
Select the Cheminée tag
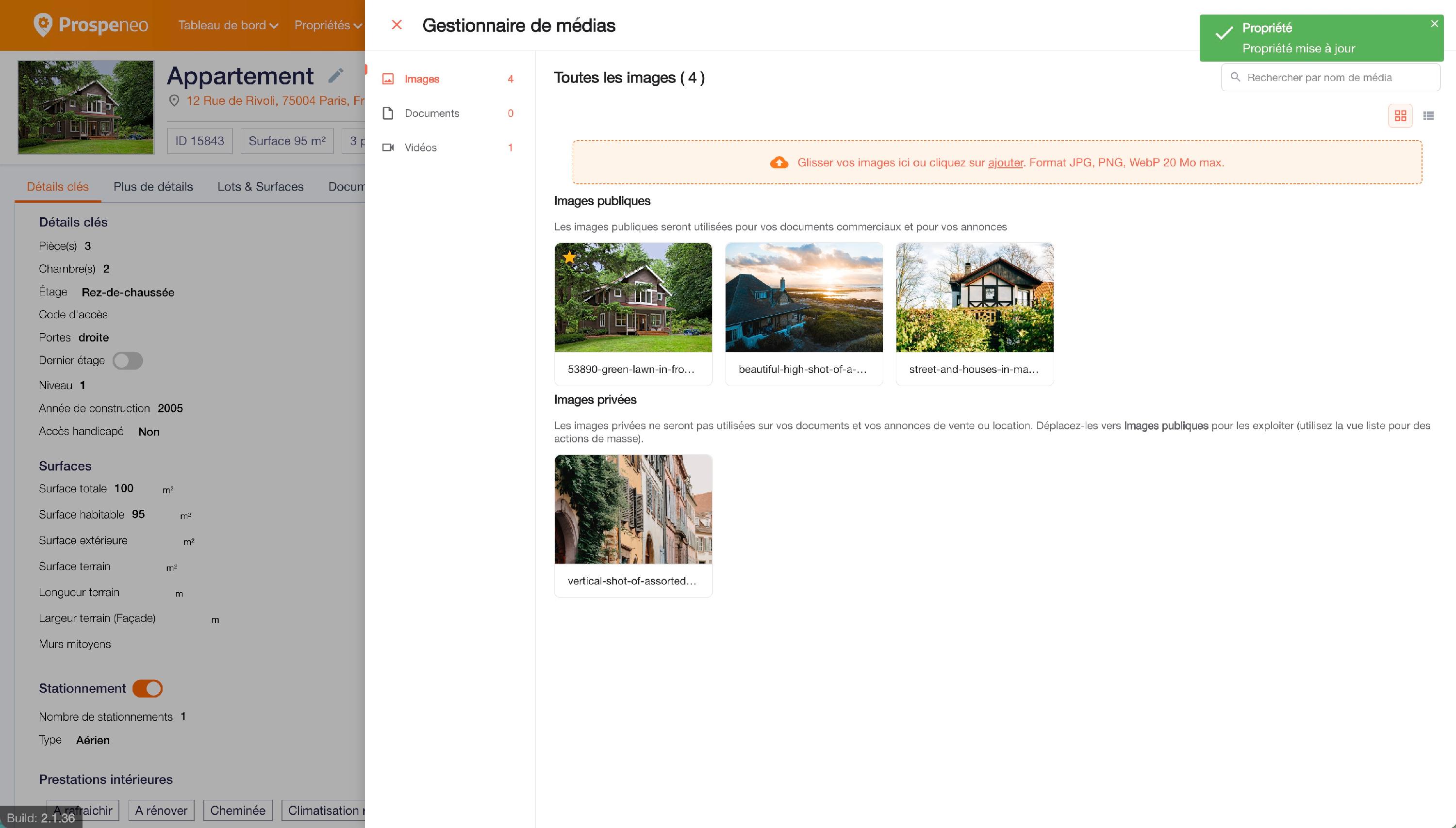pos(238,811)
